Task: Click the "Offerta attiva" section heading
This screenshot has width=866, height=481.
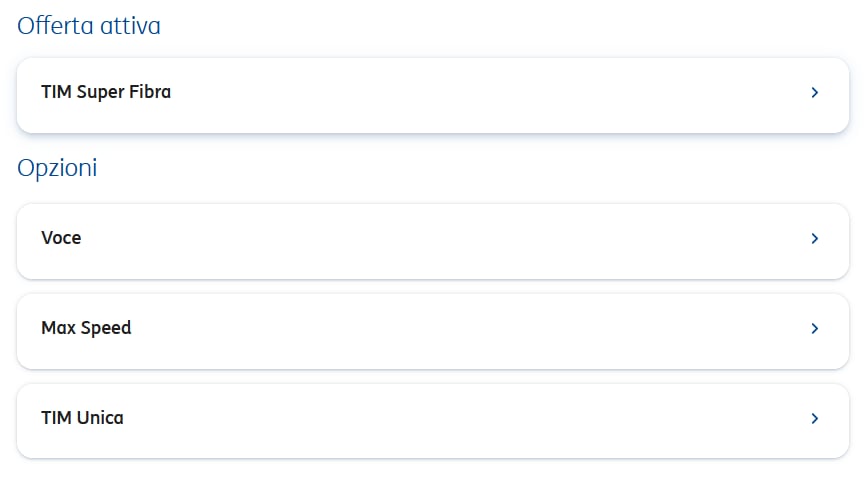Action: (x=89, y=26)
